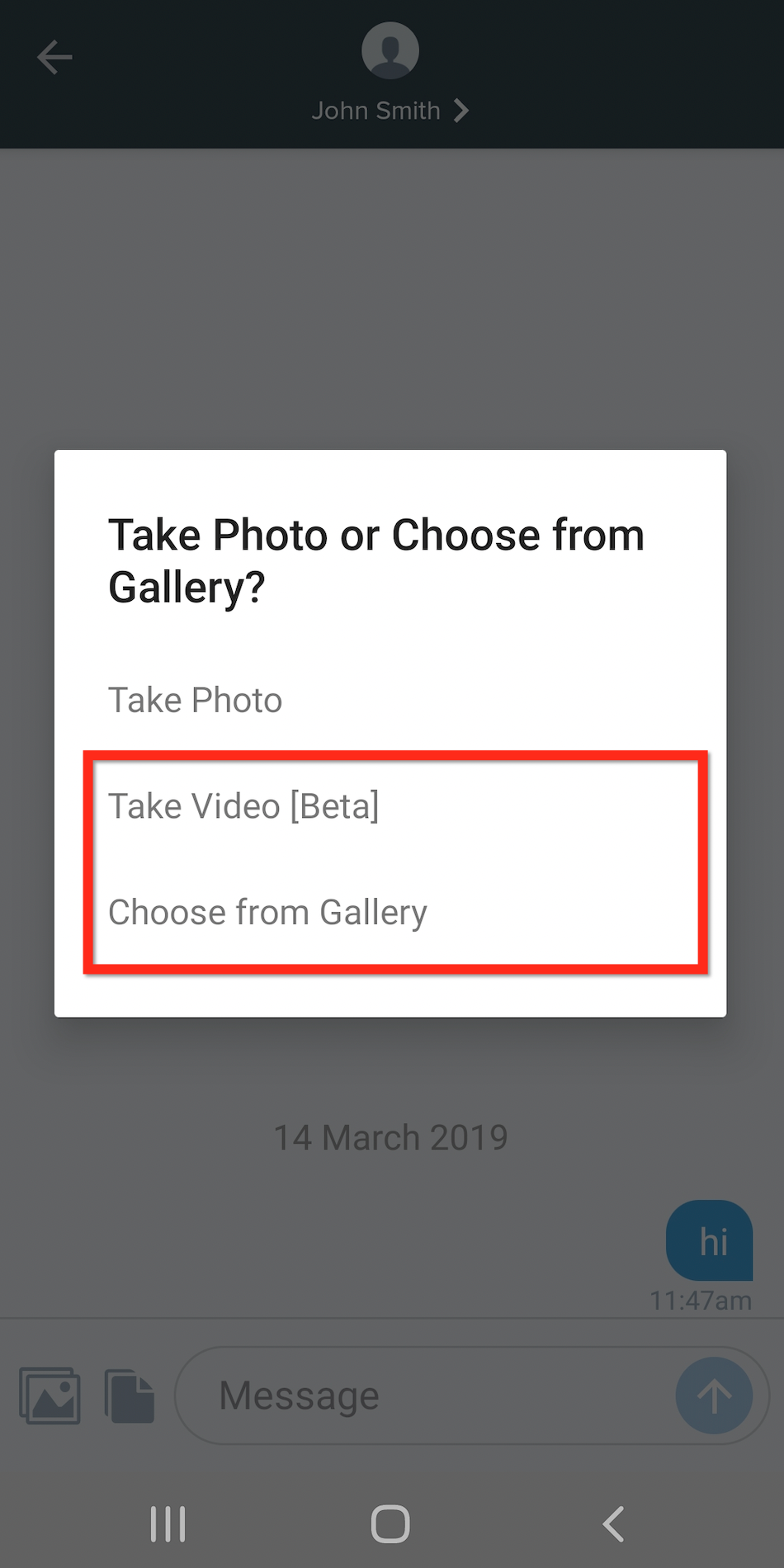The width and height of the screenshot is (784, 1568).
Task: Tap the 14 March 2019 date label
Action: [x=390, y=1137]
